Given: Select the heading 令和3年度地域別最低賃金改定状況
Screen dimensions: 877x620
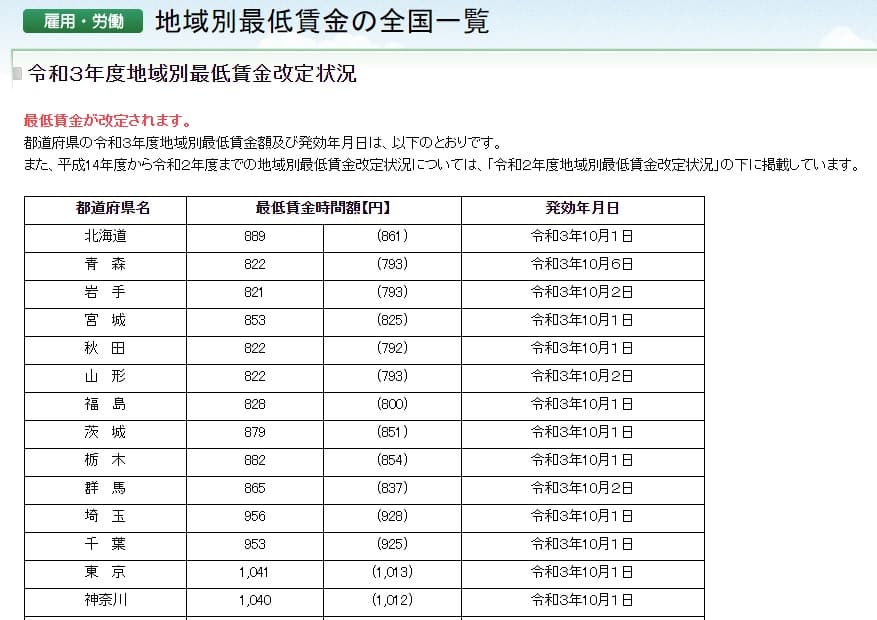Looking at the screenshot, I should click(192, 74).
